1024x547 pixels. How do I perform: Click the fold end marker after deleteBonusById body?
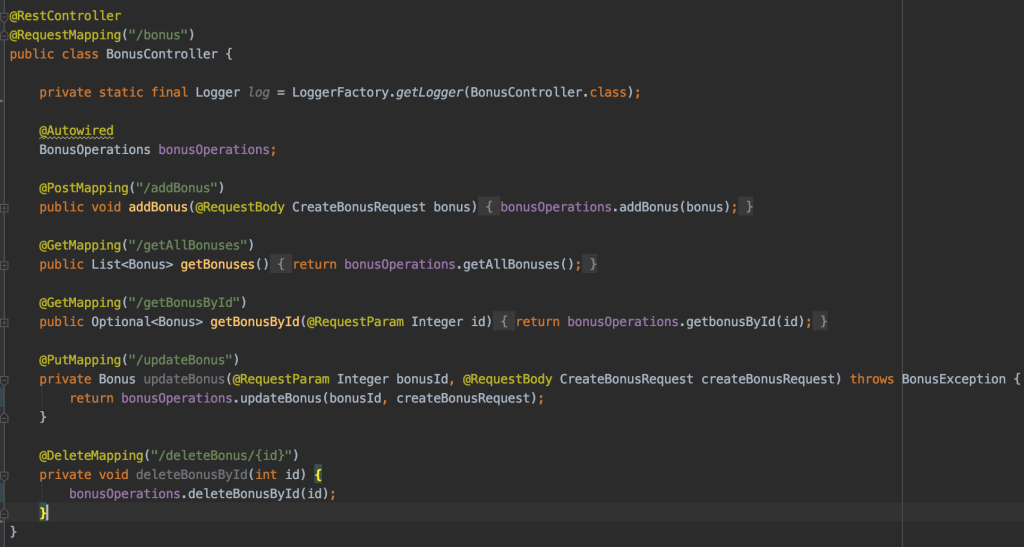click(4, 512)
